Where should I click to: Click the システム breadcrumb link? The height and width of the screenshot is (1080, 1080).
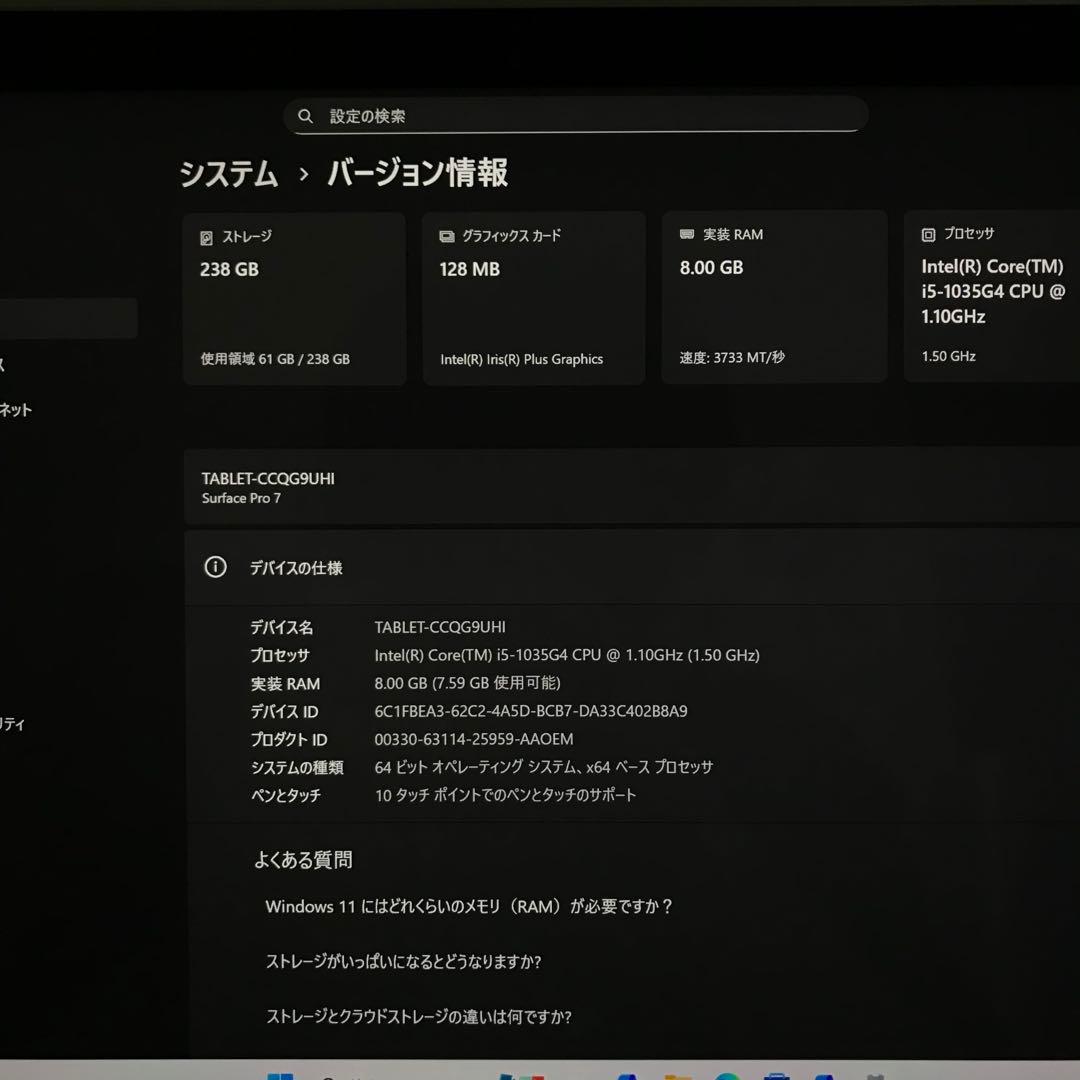point(228,174)
